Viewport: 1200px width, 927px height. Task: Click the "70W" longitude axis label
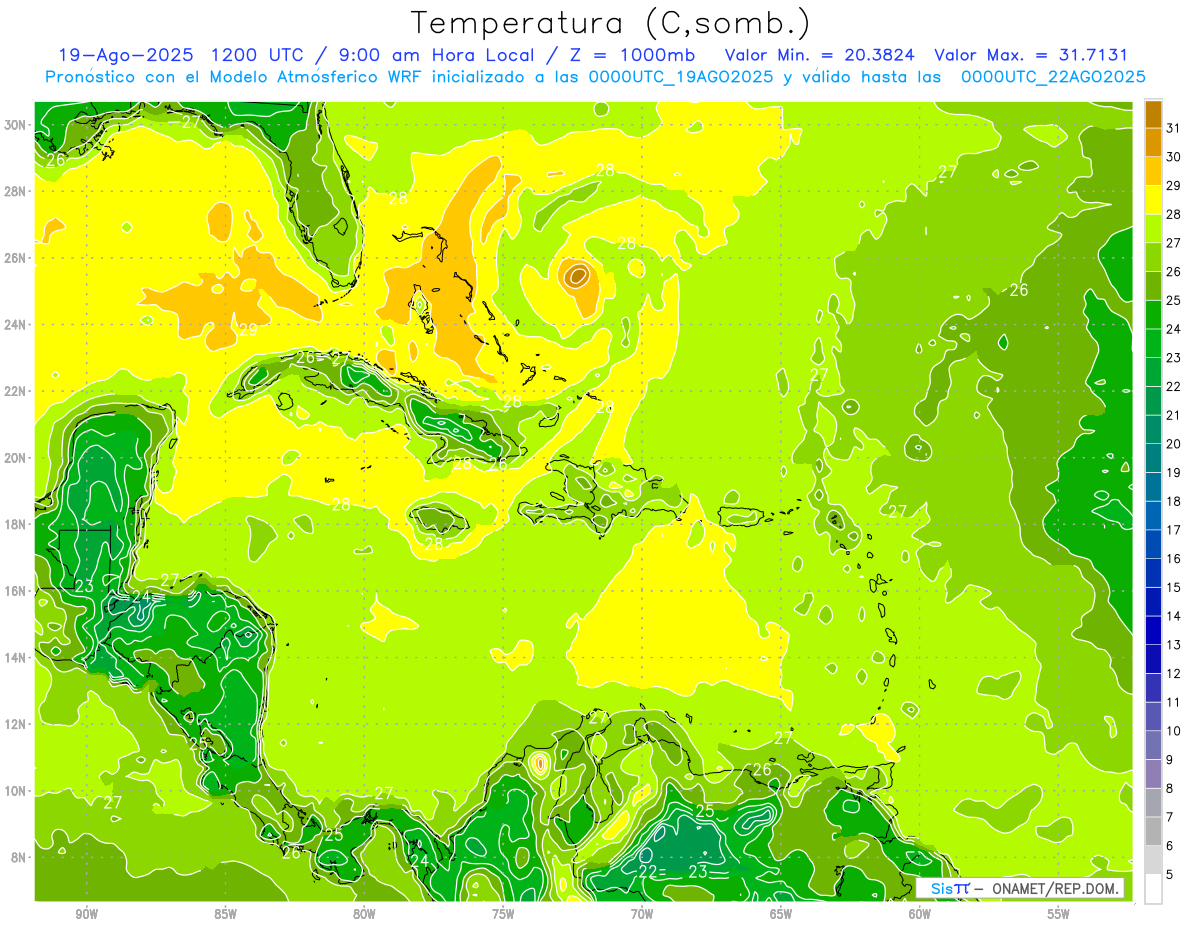pos(642,914)
